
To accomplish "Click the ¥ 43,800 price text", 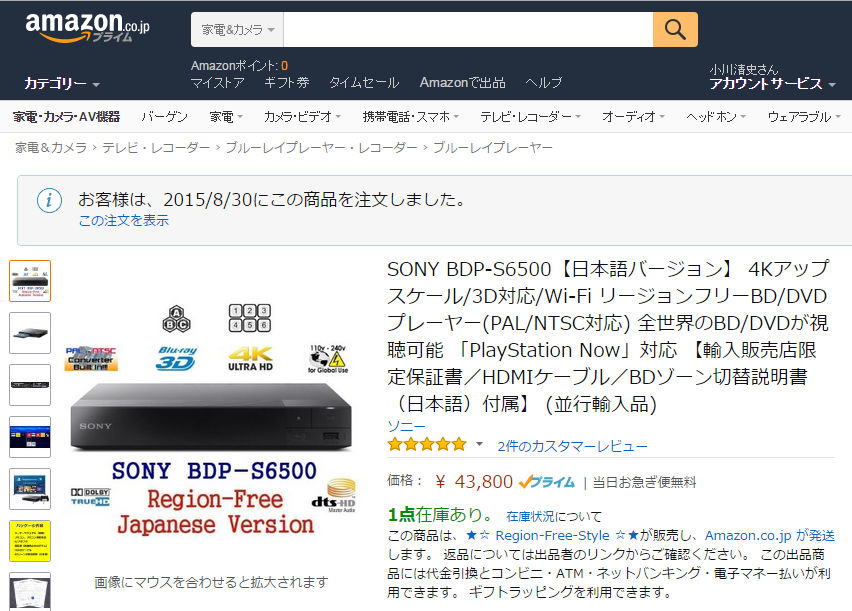I will click(x=474, y=482).
